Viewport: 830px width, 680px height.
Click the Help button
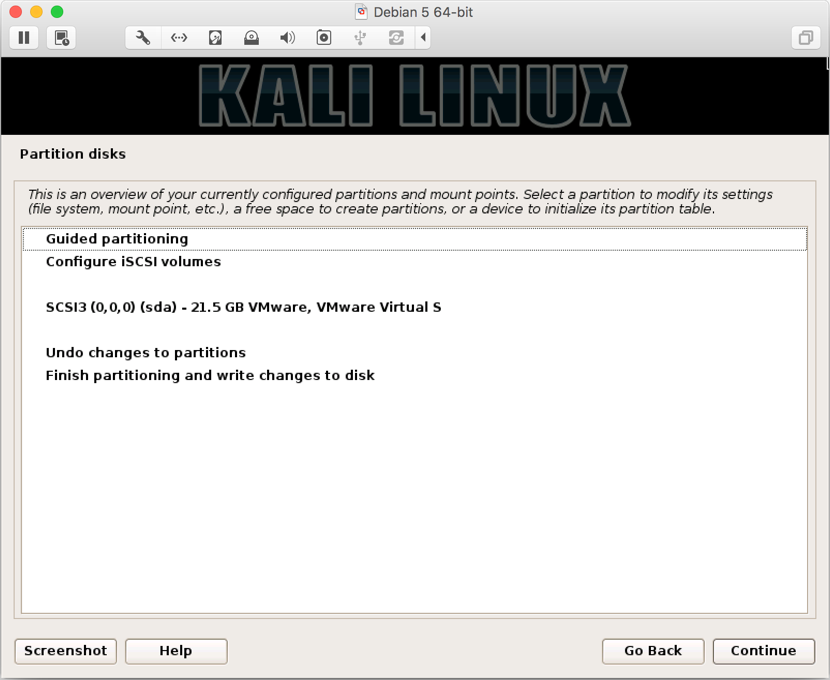pyautogui.click(x=176, y=651)
